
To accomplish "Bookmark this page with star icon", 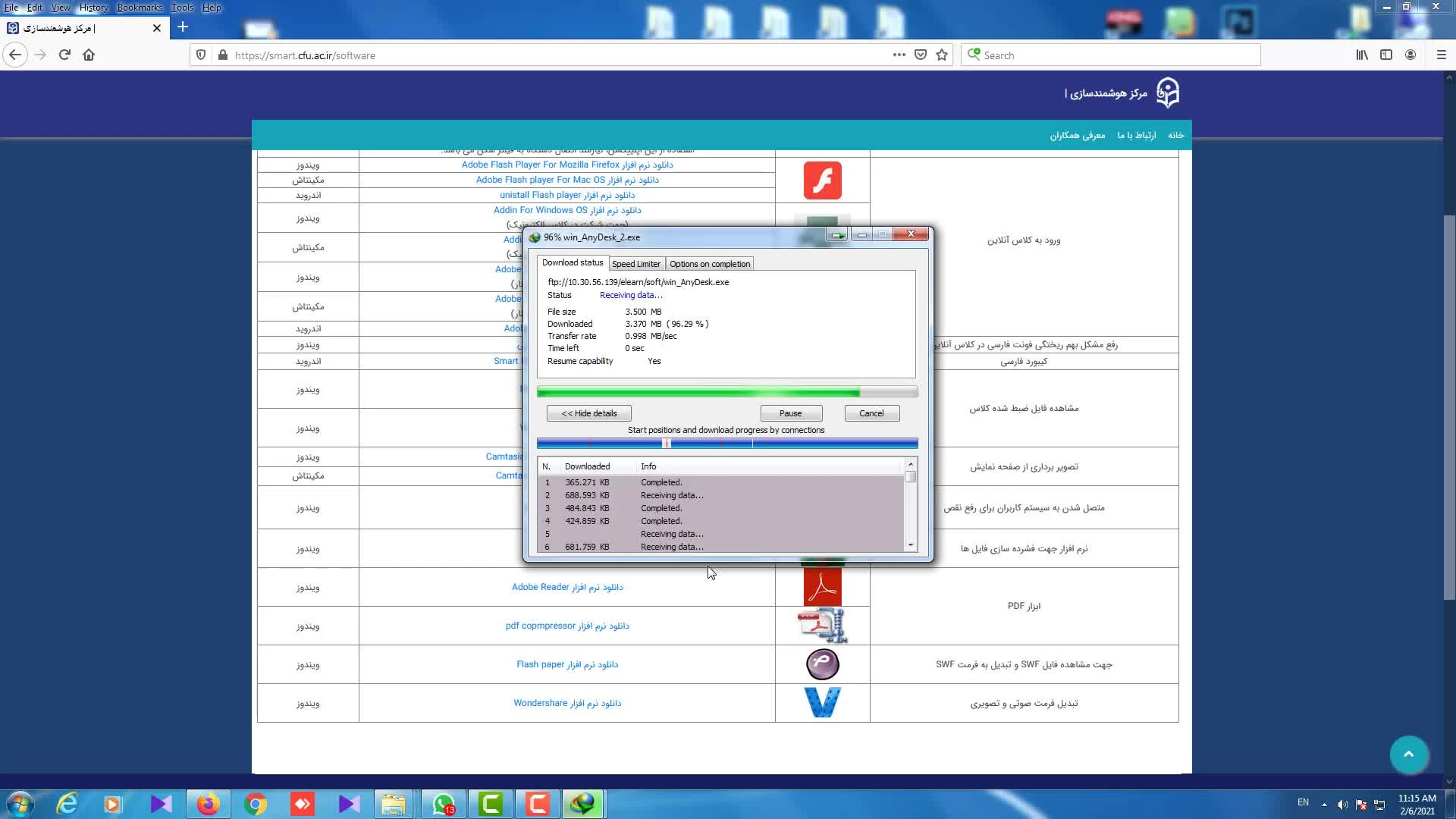I will (942, 55).
